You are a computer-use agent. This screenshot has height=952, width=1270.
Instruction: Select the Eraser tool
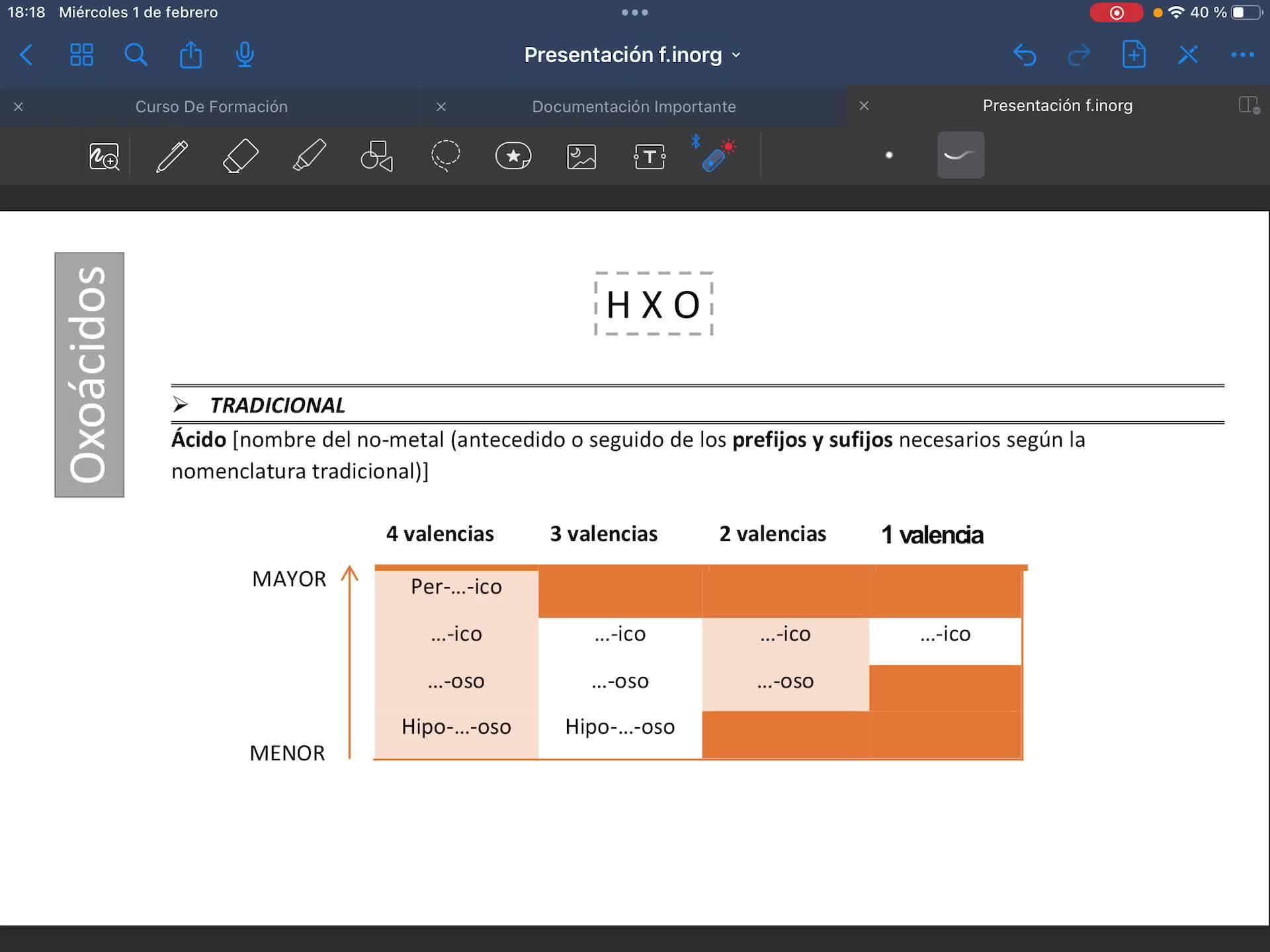coord(241,156)
